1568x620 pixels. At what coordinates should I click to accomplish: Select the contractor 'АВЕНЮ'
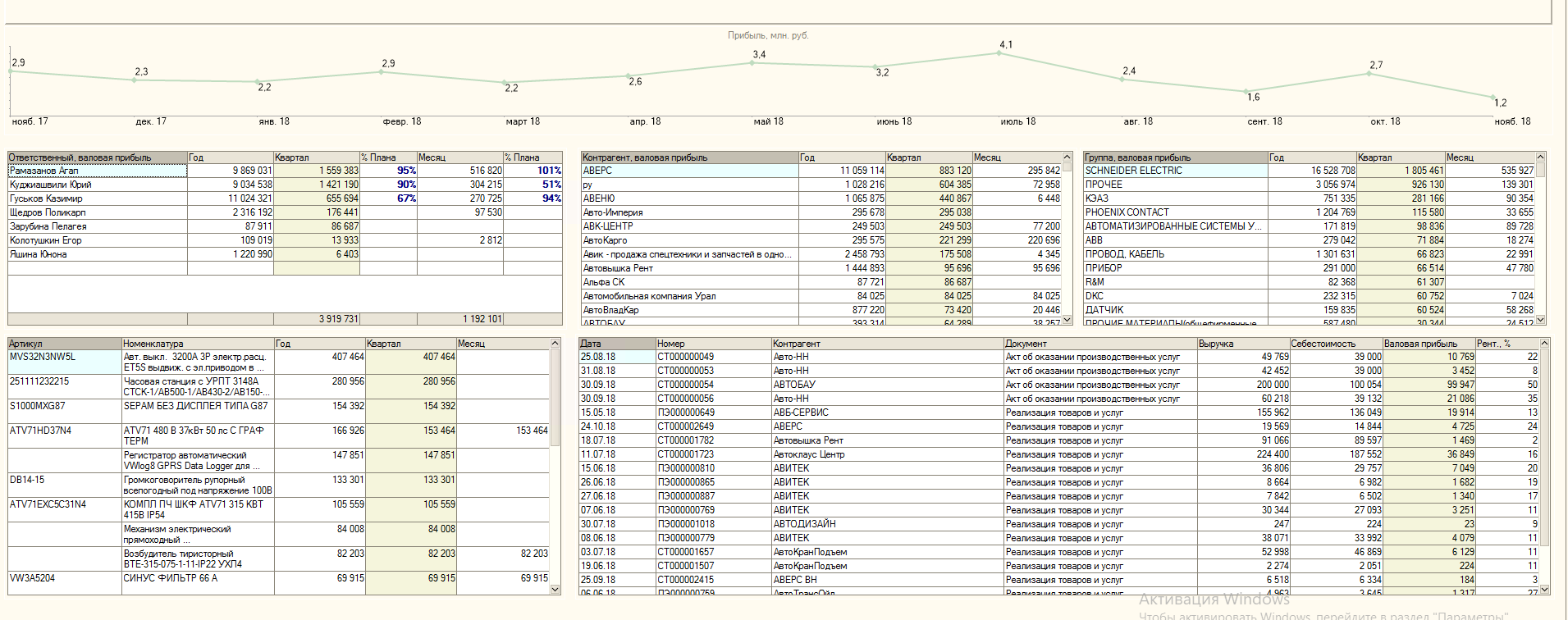coord(690,198)
